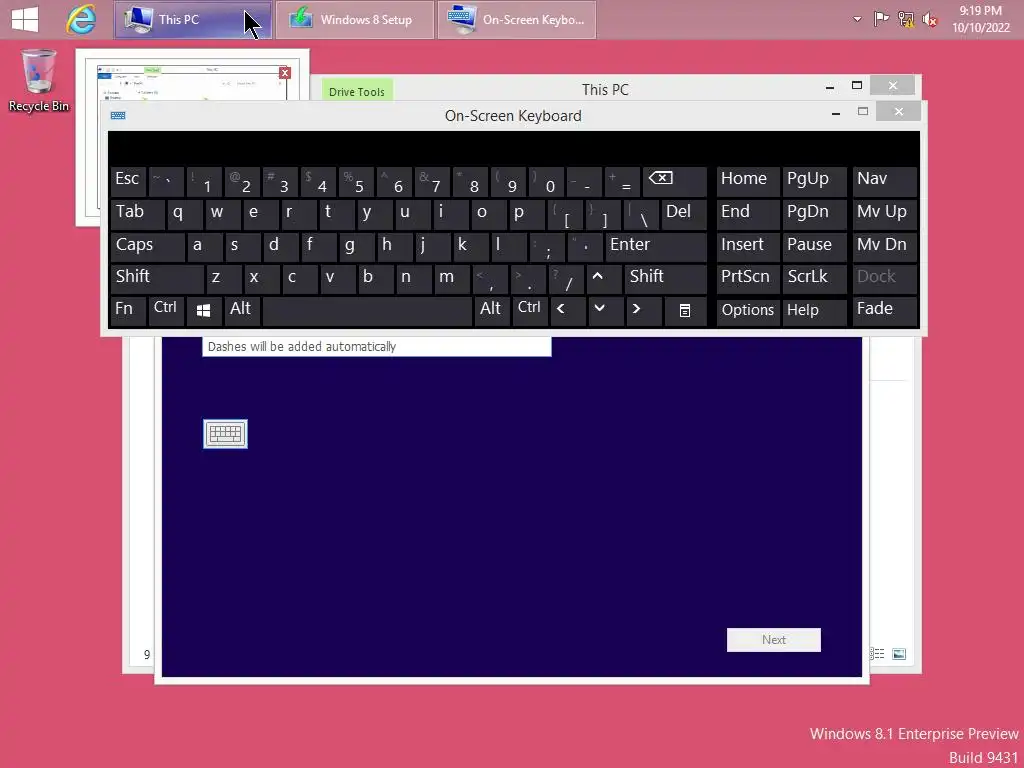
Task: Toggle the ScrLk key
Action: pos(814,278)
